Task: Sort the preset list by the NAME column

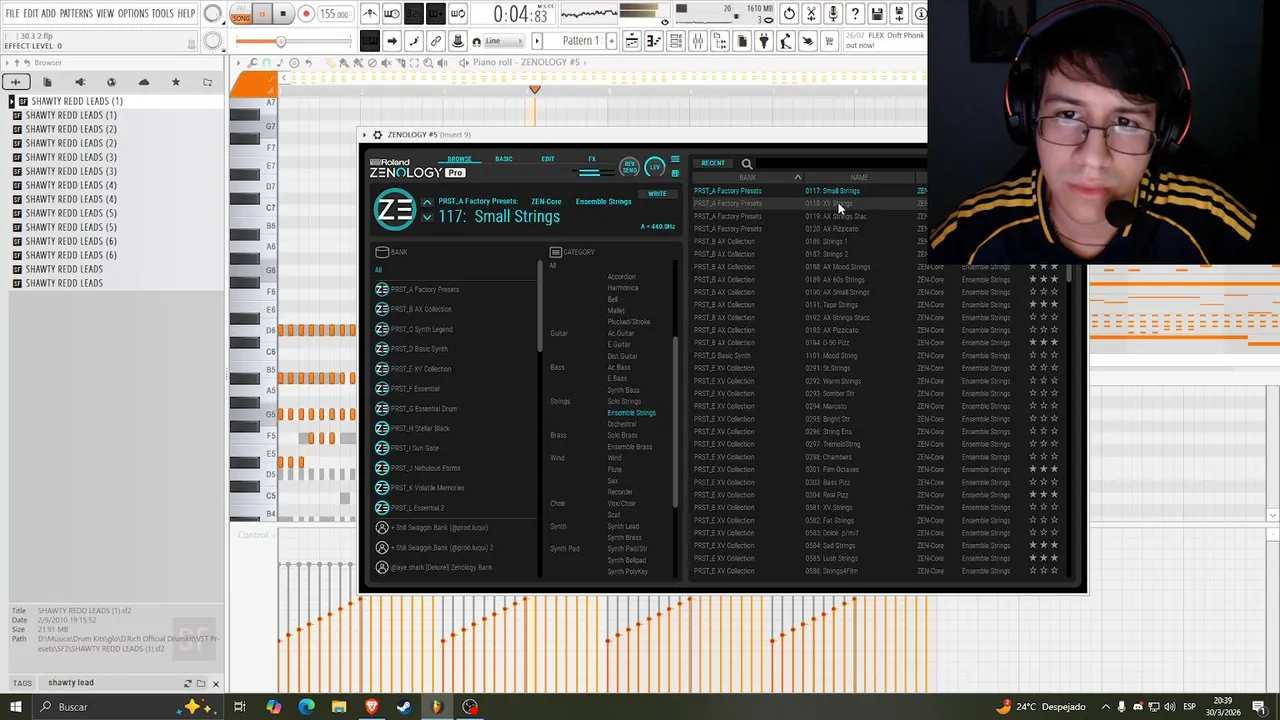Action: 859,177
